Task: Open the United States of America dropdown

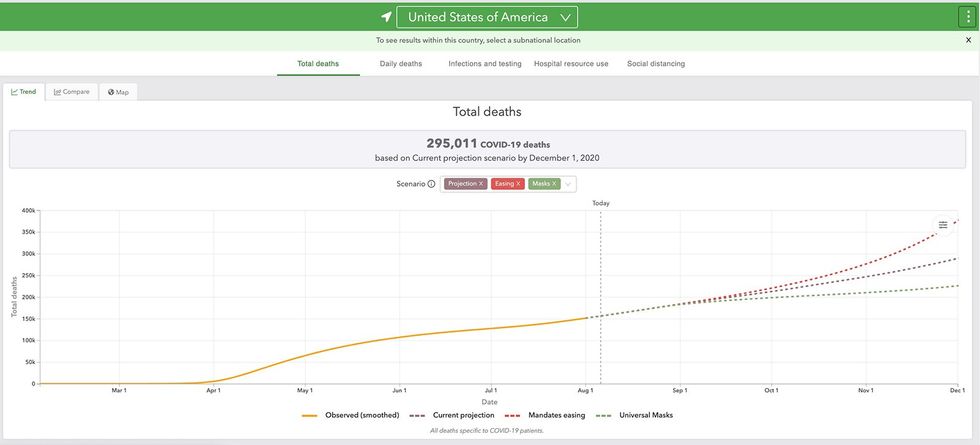Action: coord(487,17)
